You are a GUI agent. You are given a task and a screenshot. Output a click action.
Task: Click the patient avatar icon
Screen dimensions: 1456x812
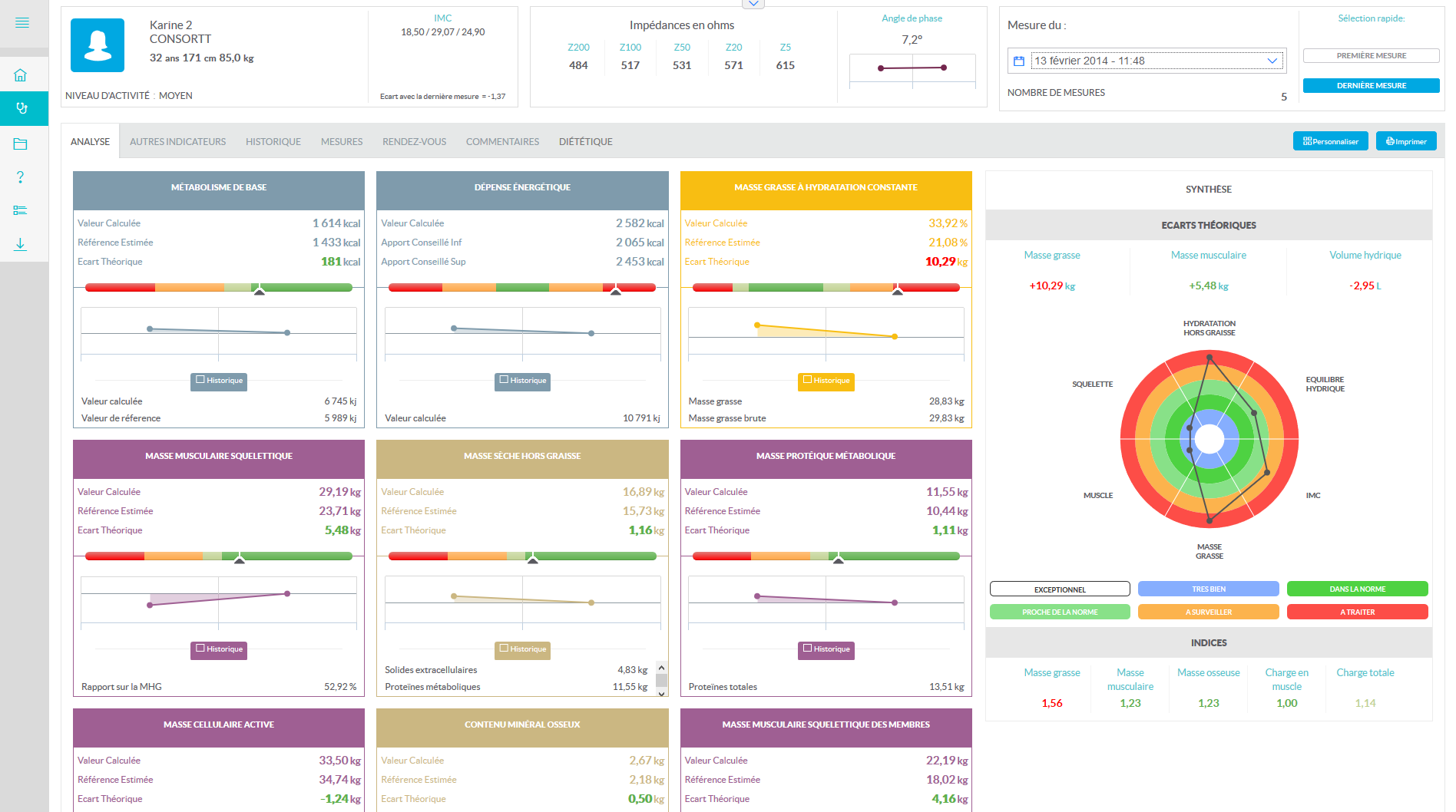98,45
